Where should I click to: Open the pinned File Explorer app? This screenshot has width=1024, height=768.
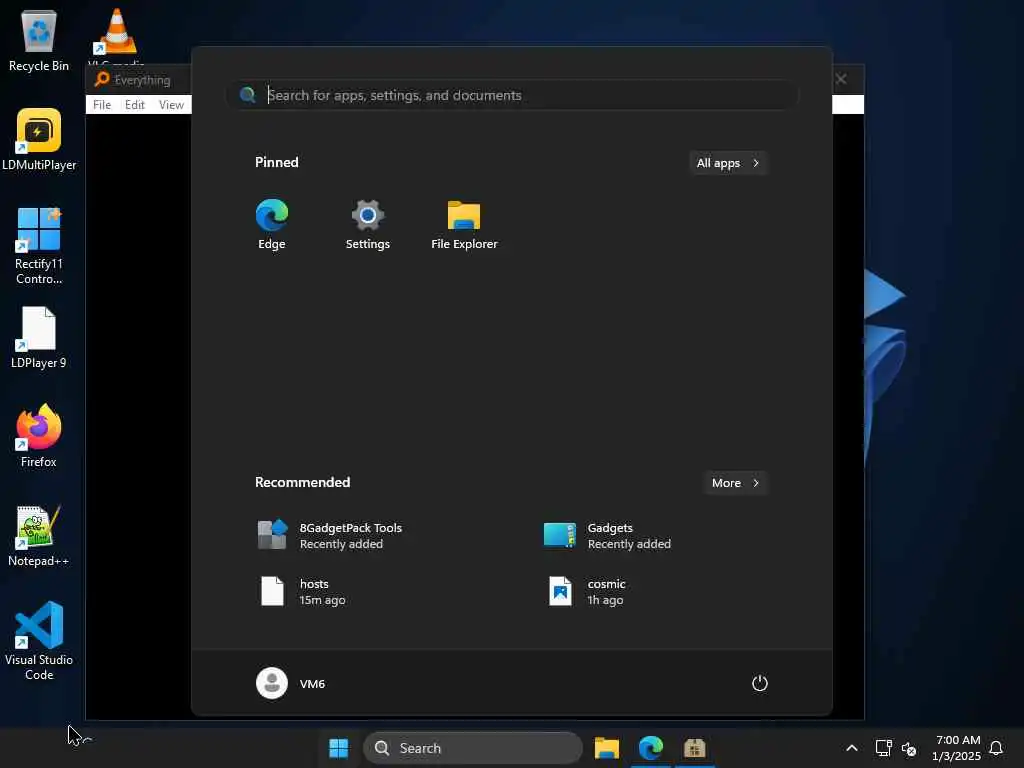point(464,224)
